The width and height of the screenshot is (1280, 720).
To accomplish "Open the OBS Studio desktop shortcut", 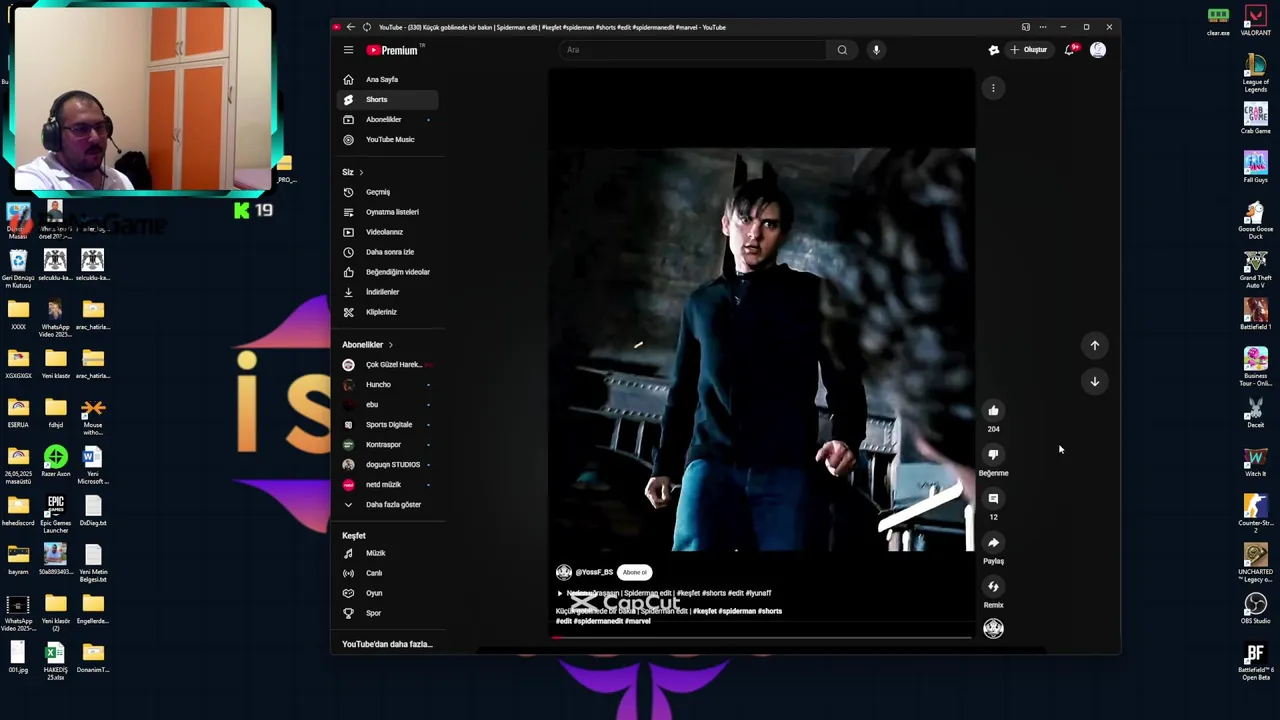I will (1256, 608).
